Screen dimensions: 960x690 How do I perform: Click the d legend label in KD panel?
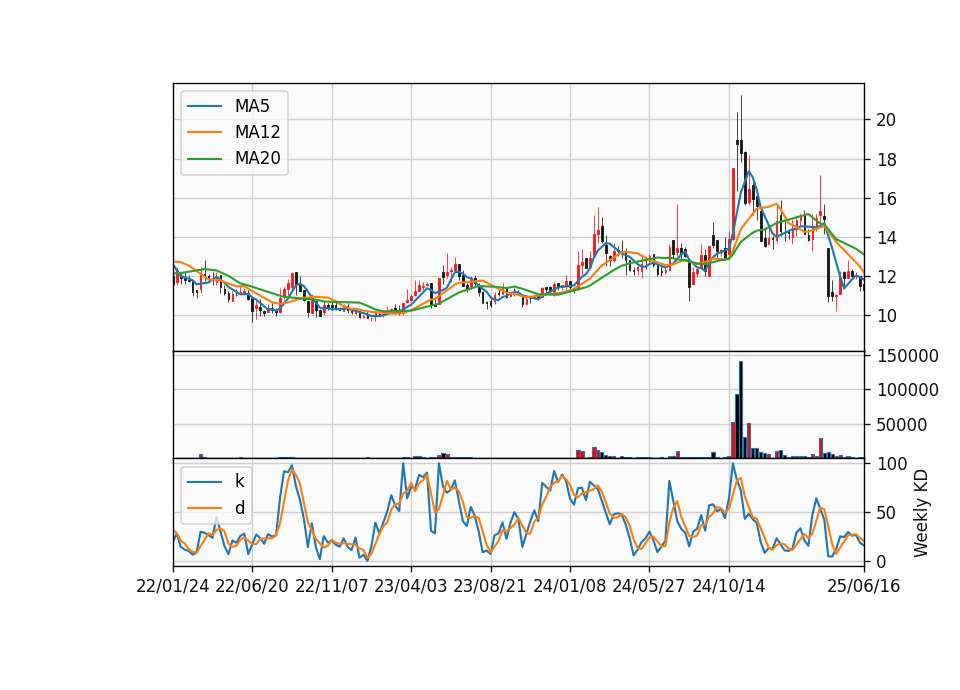coord(239,508)
